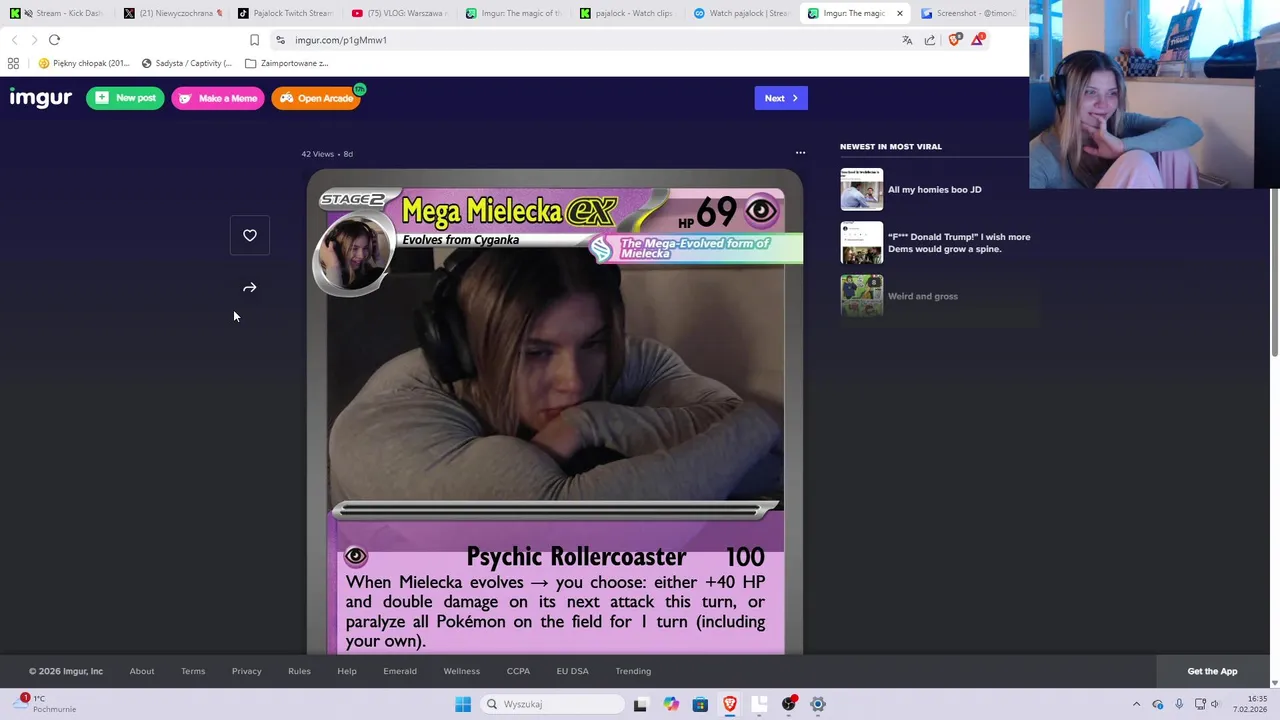Image resolution: width=1280 pixels, height=720 pixels.
Task: Open OBS Studio on the taskbar
Action: tap(789, 704)
